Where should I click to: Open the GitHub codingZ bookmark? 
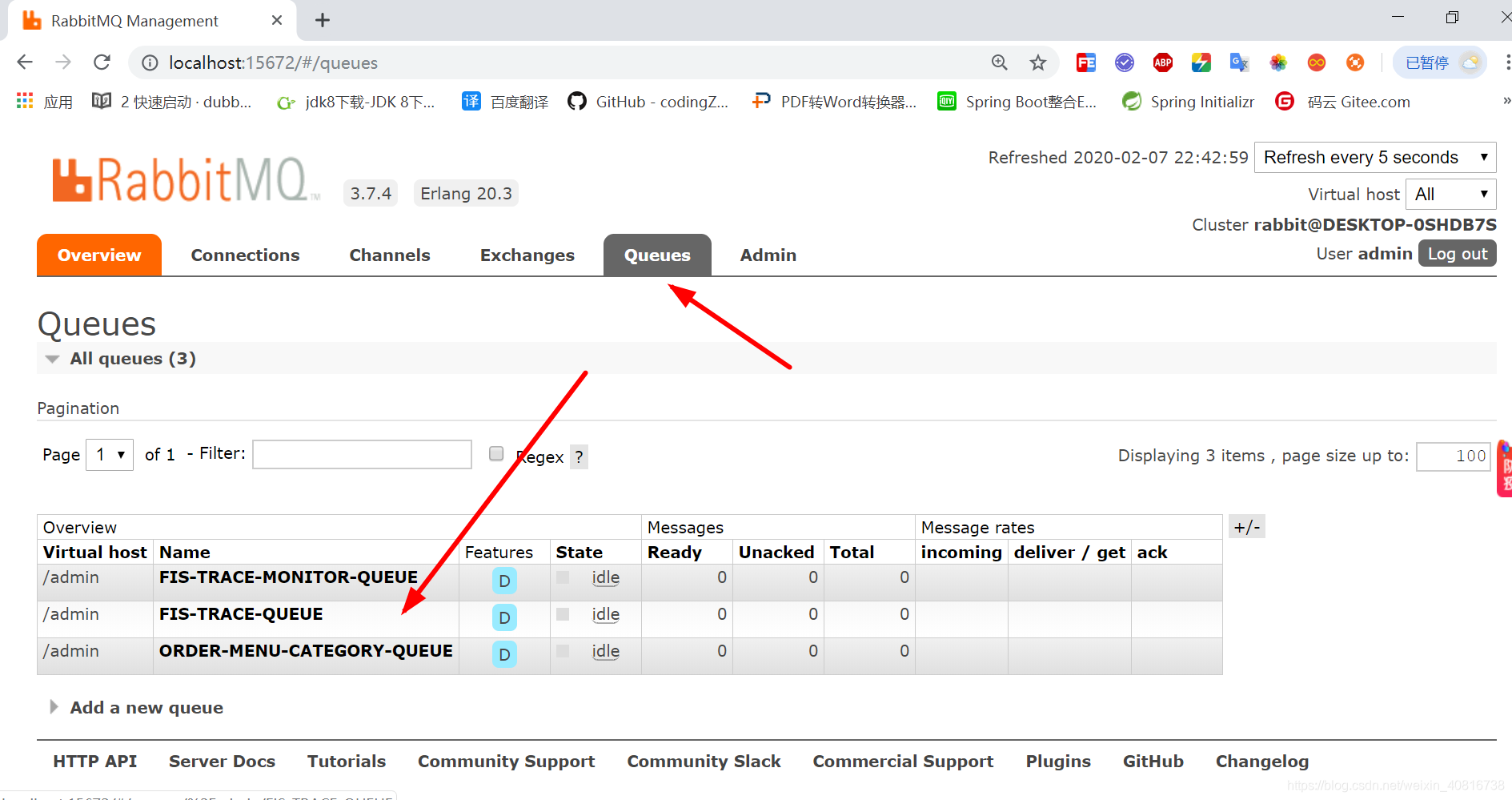(648, 102)
